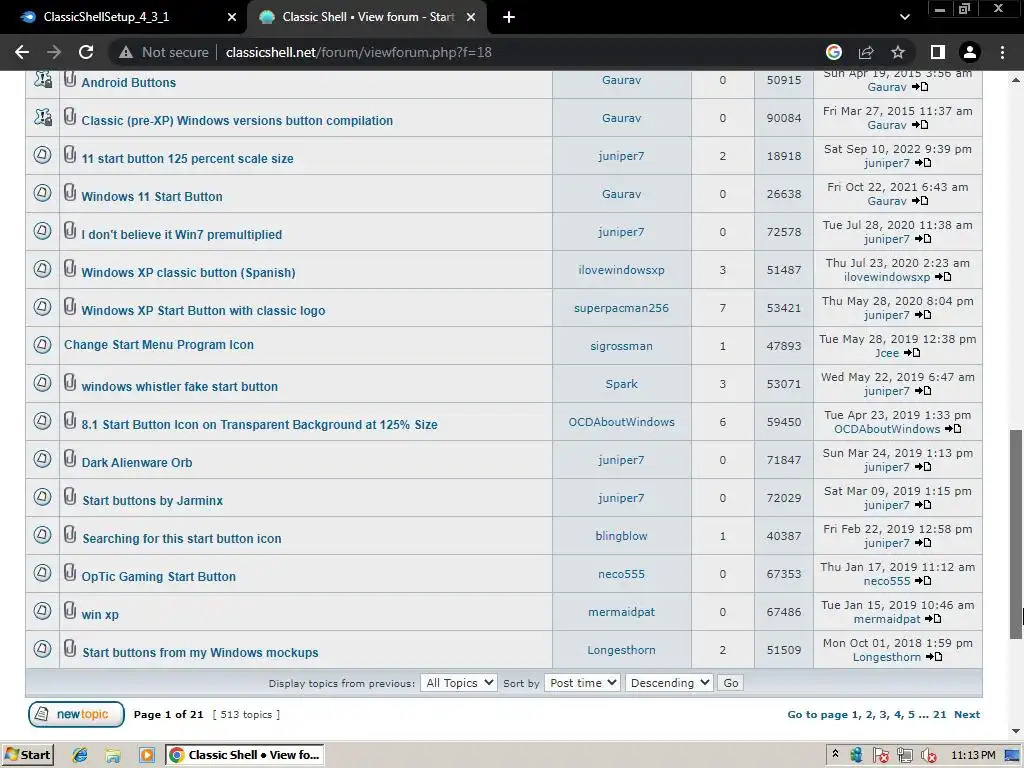Open Windows Media Player from taskbar
Screen dimensions: 1024x768
(147, 756)
